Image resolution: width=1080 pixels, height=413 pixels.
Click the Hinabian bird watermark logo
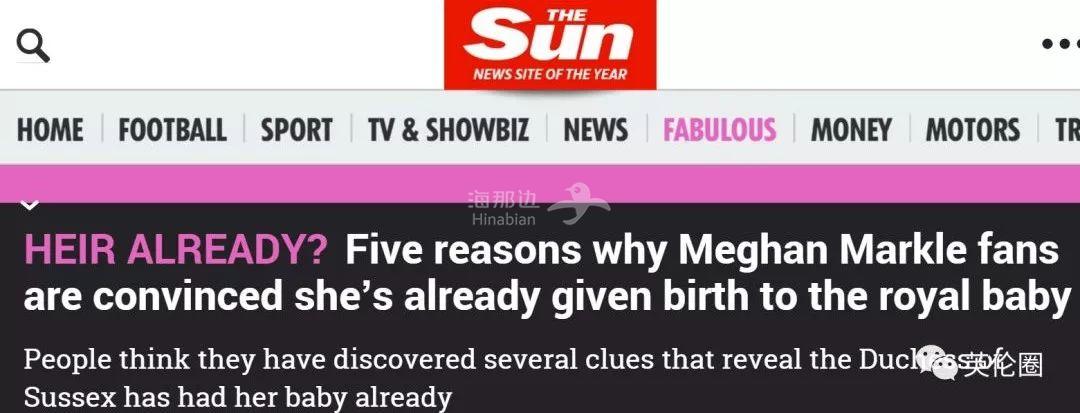point(579,204)
